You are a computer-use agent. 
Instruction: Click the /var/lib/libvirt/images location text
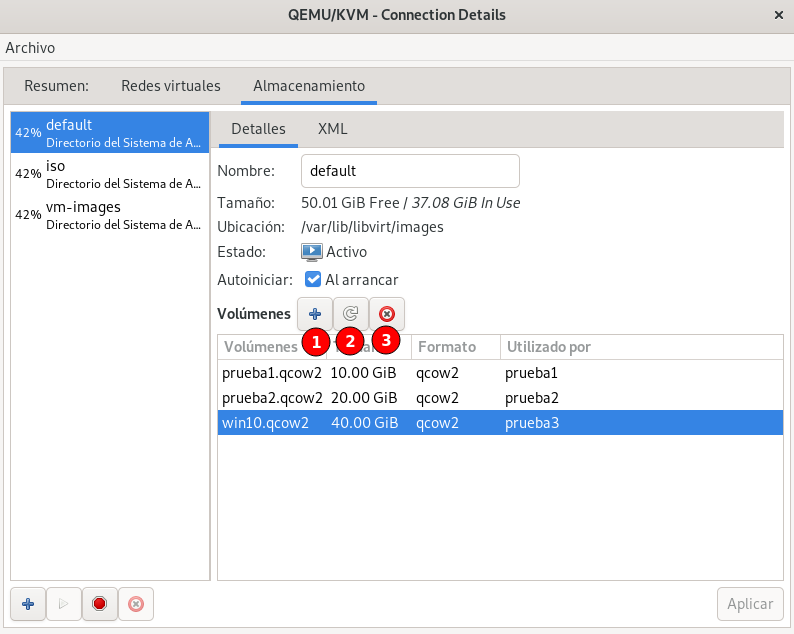tap(372, 227)
